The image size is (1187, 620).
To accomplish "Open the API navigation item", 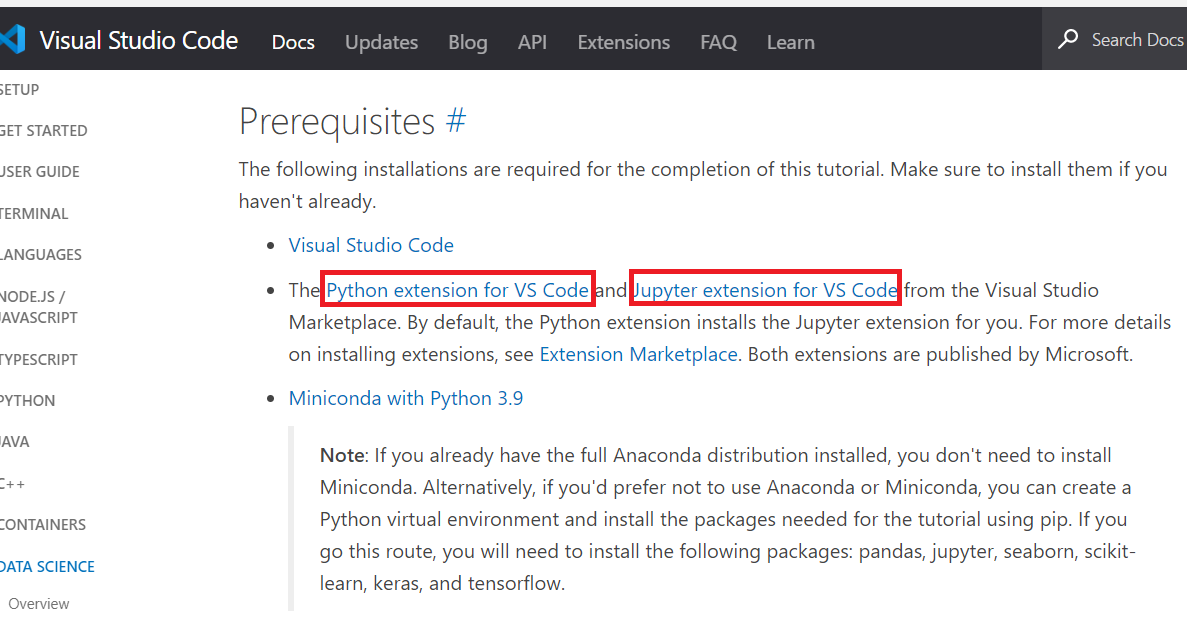I will click(x=532, y=42).
